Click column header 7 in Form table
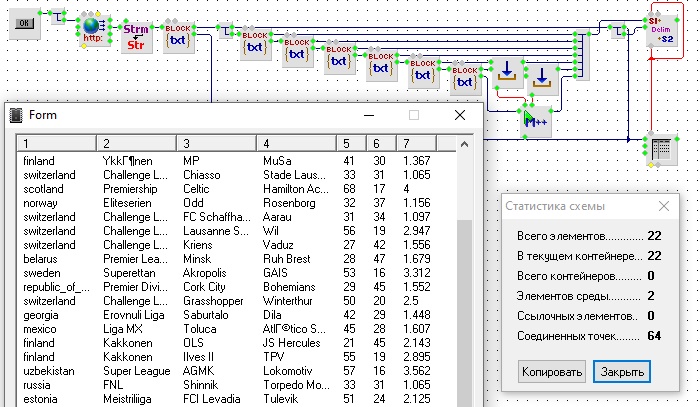 tap(416, 144)
